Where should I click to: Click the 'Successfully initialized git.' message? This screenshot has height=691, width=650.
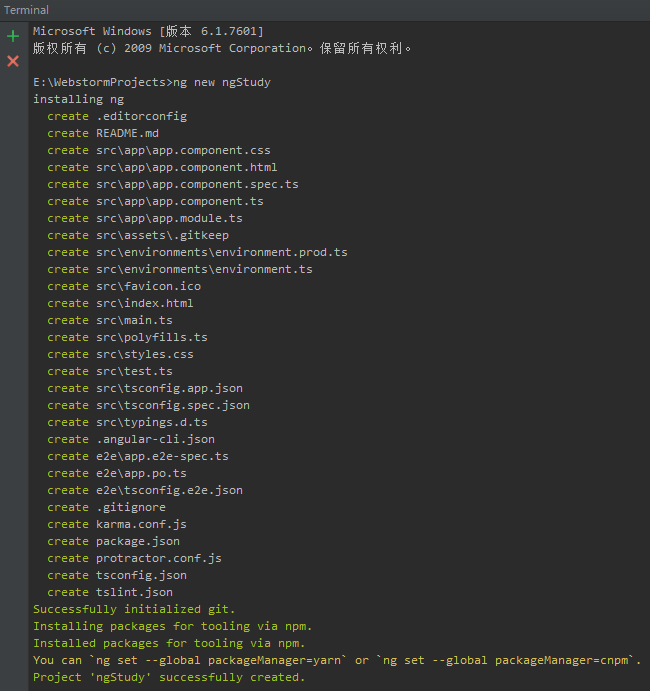coord(135,609)
